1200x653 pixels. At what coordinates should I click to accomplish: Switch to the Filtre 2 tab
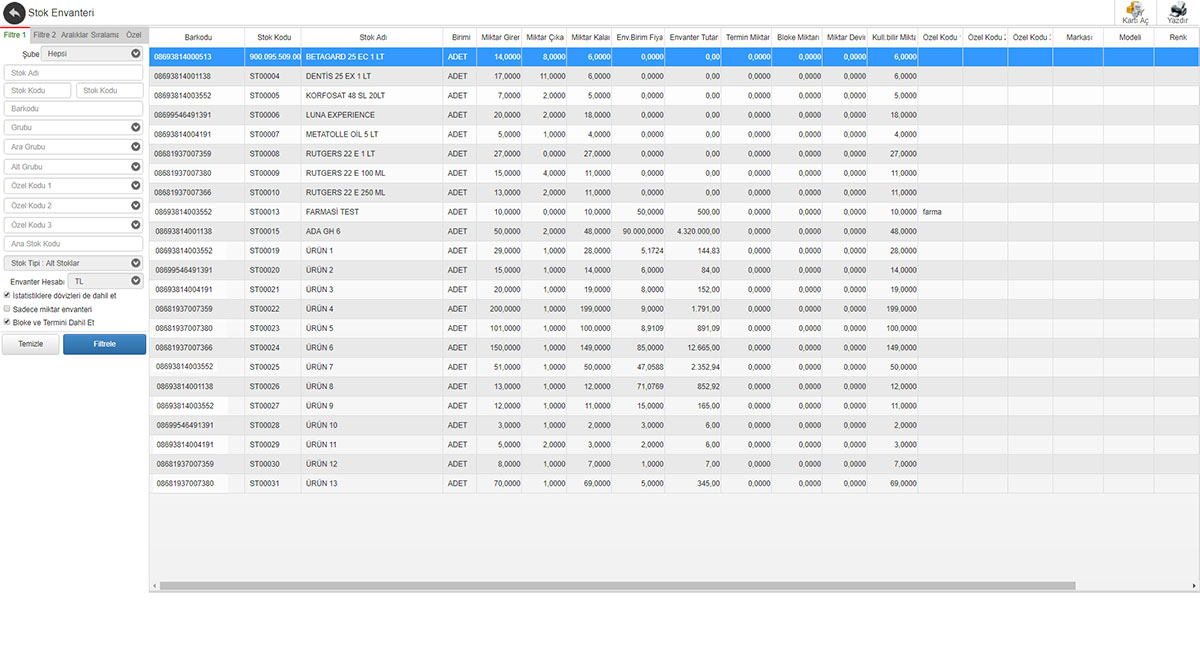click(x=44, y=35)
